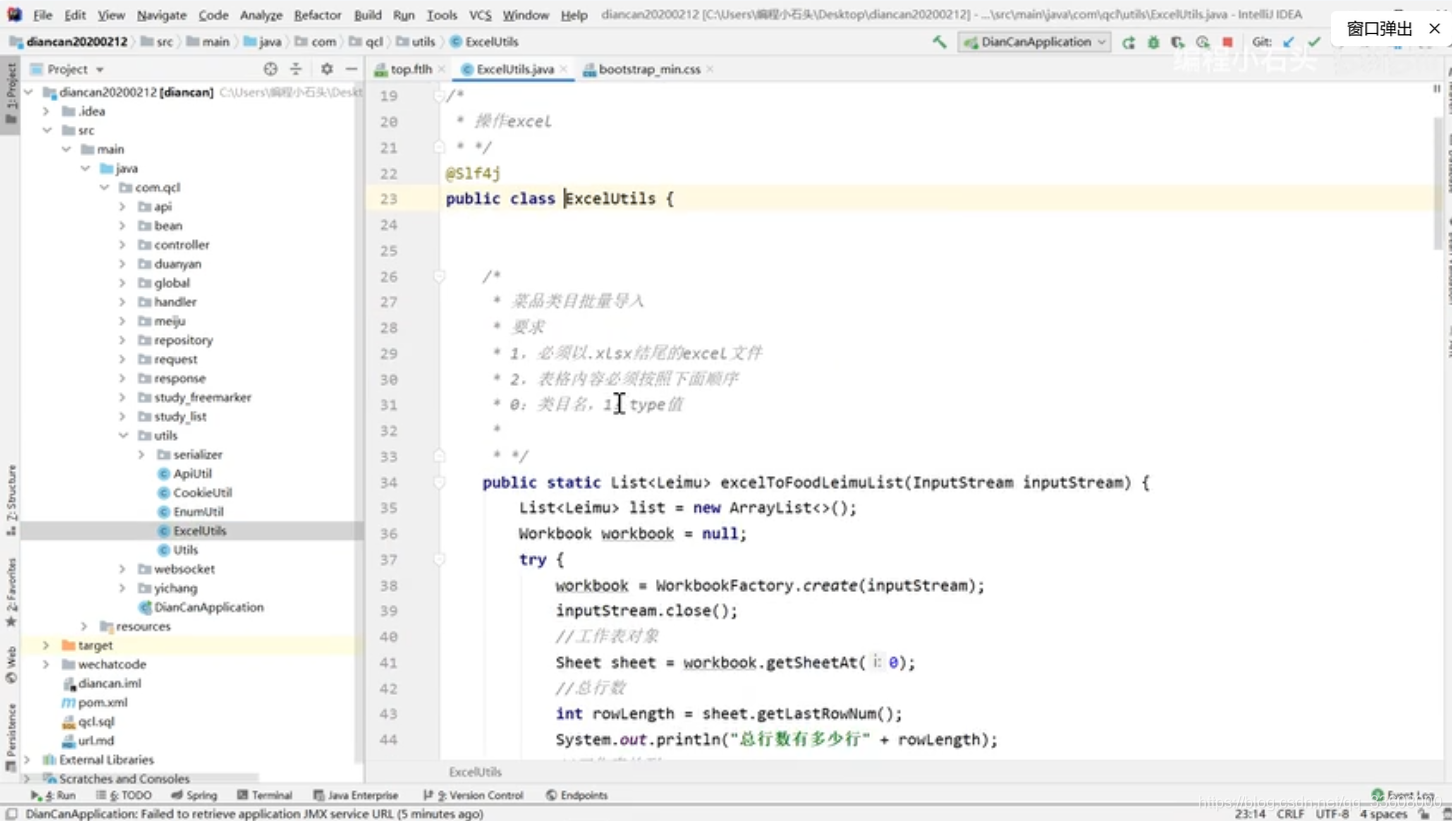The image size is (1452, 821).
Task: Toggle fold marker on line 34 method
Action: tap(439, 482)
